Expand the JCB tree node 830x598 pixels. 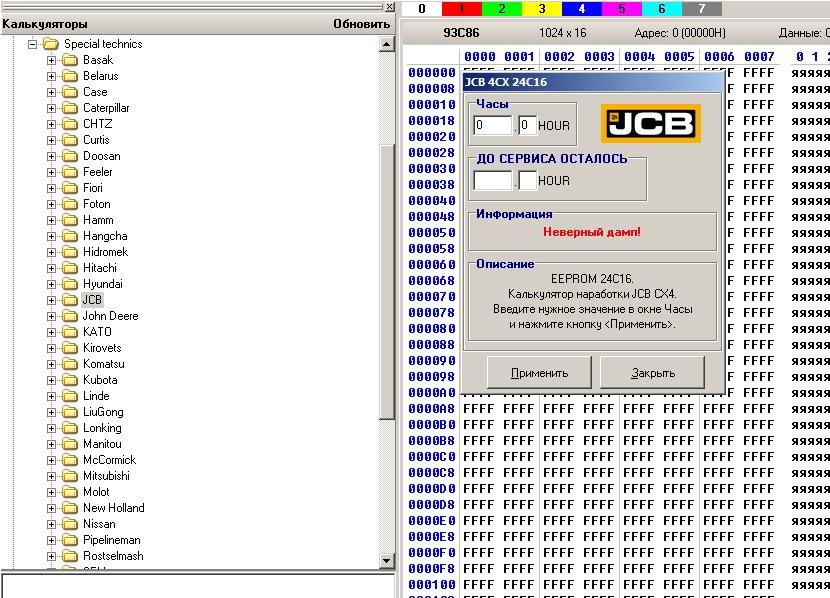pyautogui.click(x=51, y=300)
